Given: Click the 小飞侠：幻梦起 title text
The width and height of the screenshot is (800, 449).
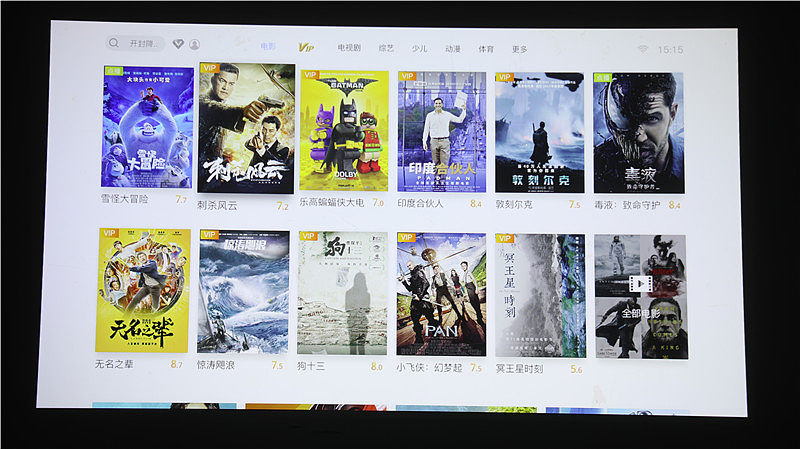Looking at the screenshot, I should tap(429, 367).
